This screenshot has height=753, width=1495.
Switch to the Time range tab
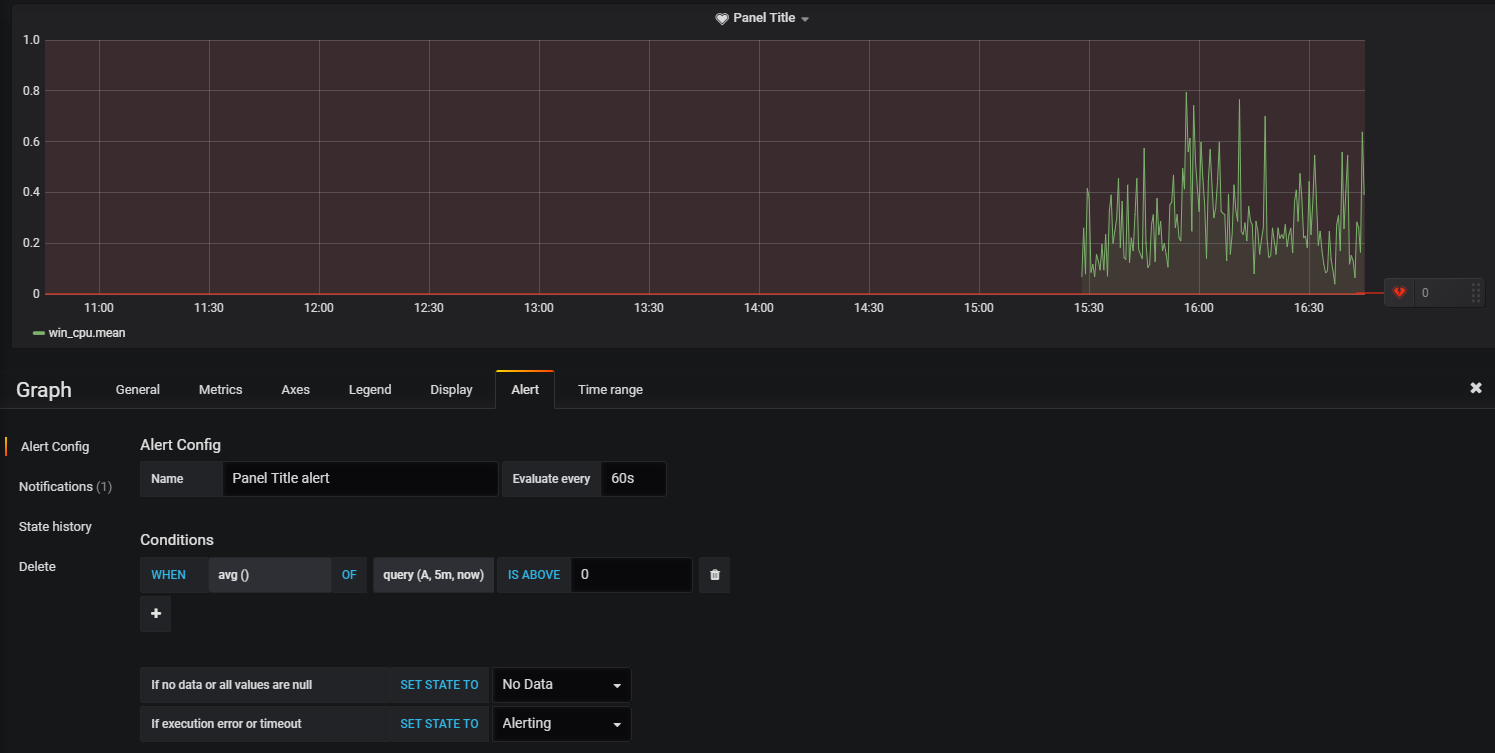click(610, 389)
